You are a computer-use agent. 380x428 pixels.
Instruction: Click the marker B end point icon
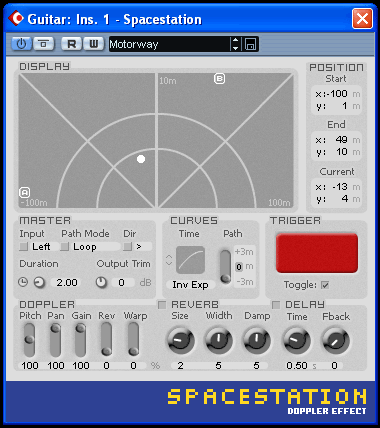[x=219, y=79]
